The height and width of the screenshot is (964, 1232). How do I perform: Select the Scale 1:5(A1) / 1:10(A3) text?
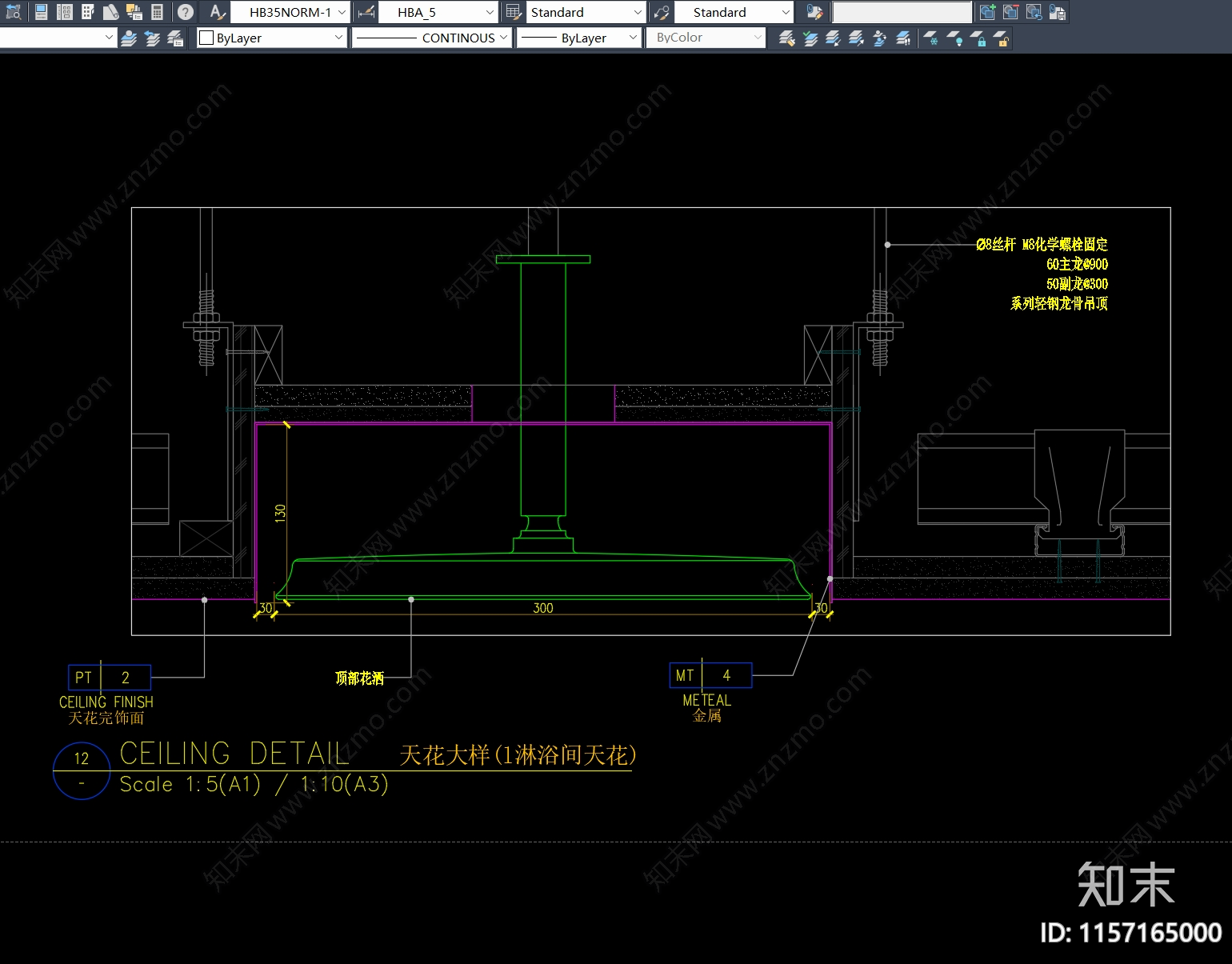(x=254, y=784)
